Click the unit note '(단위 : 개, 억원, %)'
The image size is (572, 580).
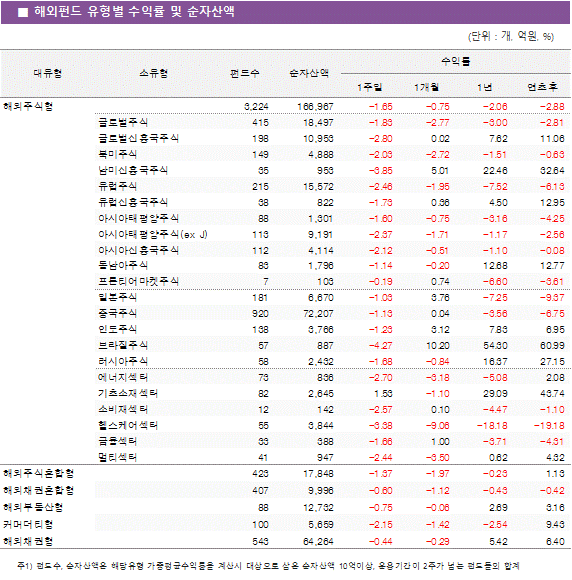(x=511, y=36)
